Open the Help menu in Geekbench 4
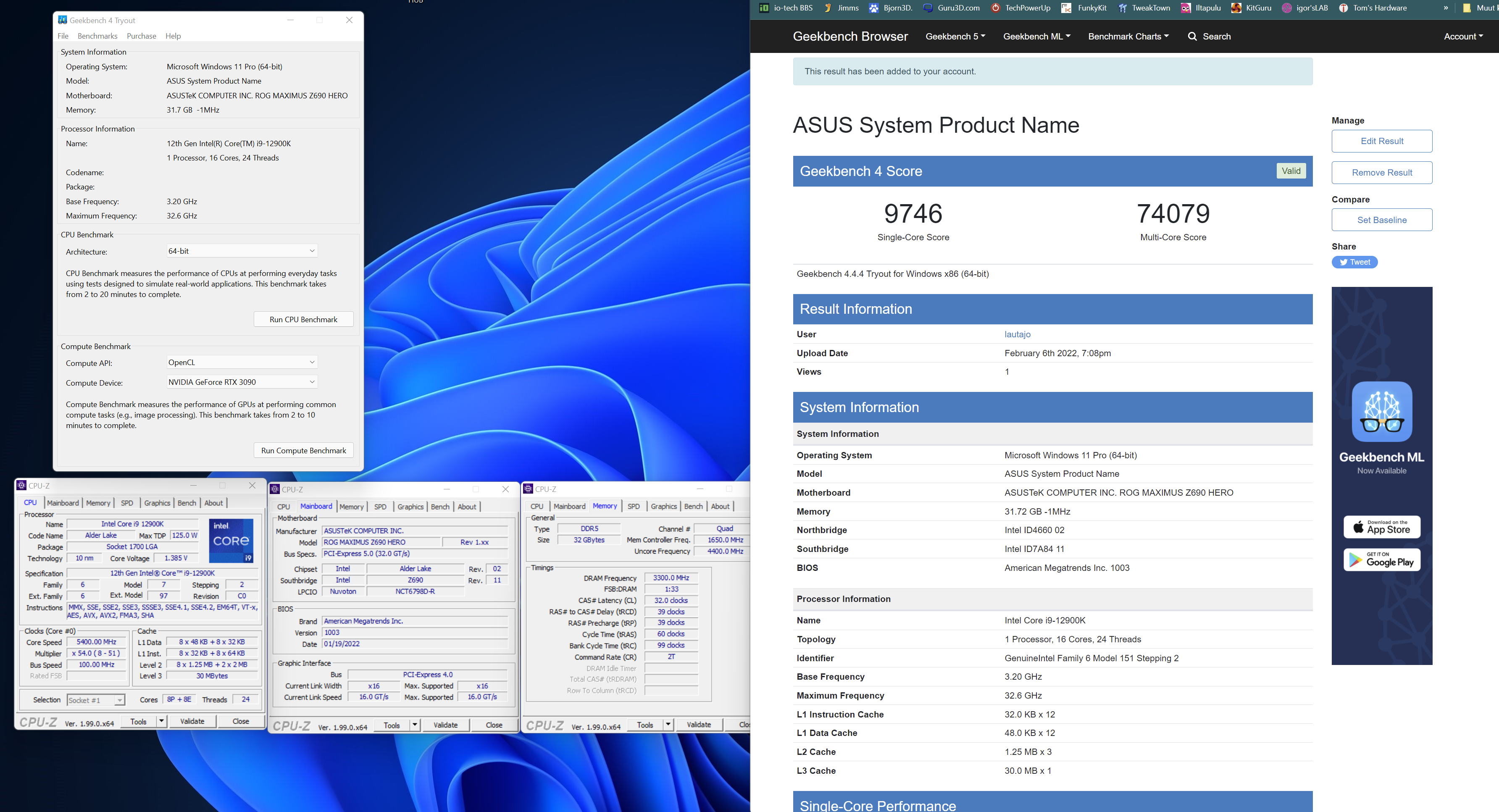1499x812 pixels. pyautogui.click(x=174, y=36)
